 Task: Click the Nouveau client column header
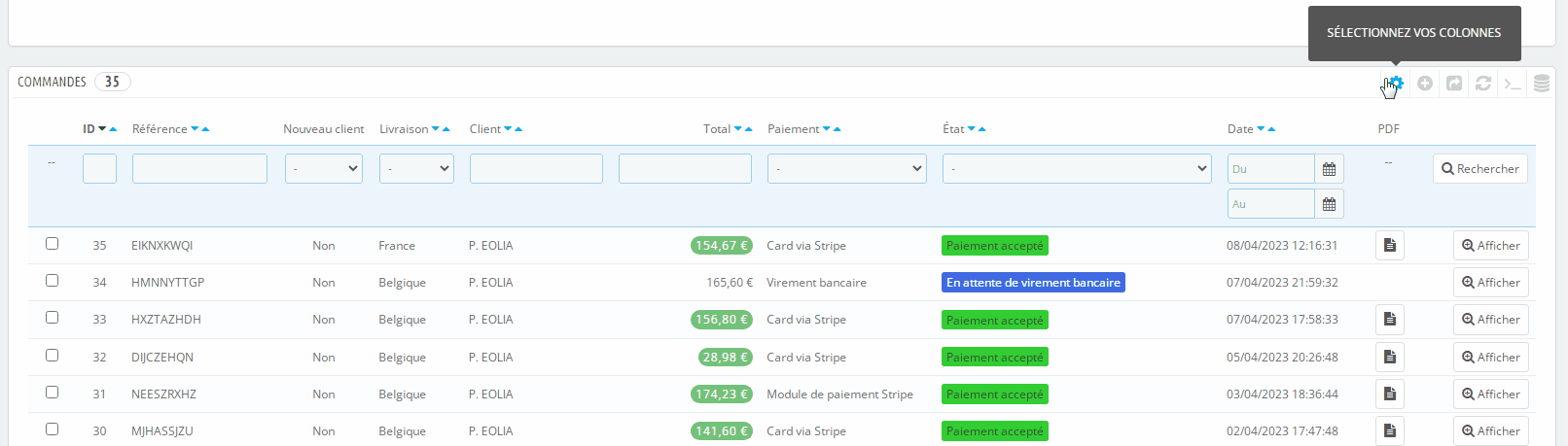tap(324, 129)
